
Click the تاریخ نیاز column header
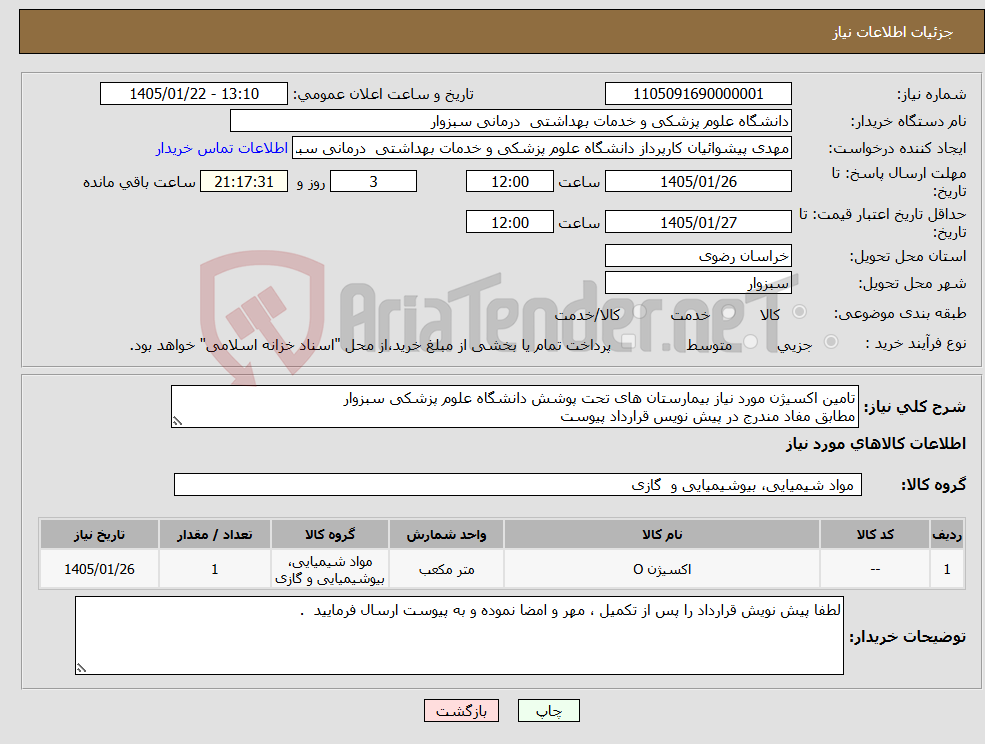coord(99,534)
